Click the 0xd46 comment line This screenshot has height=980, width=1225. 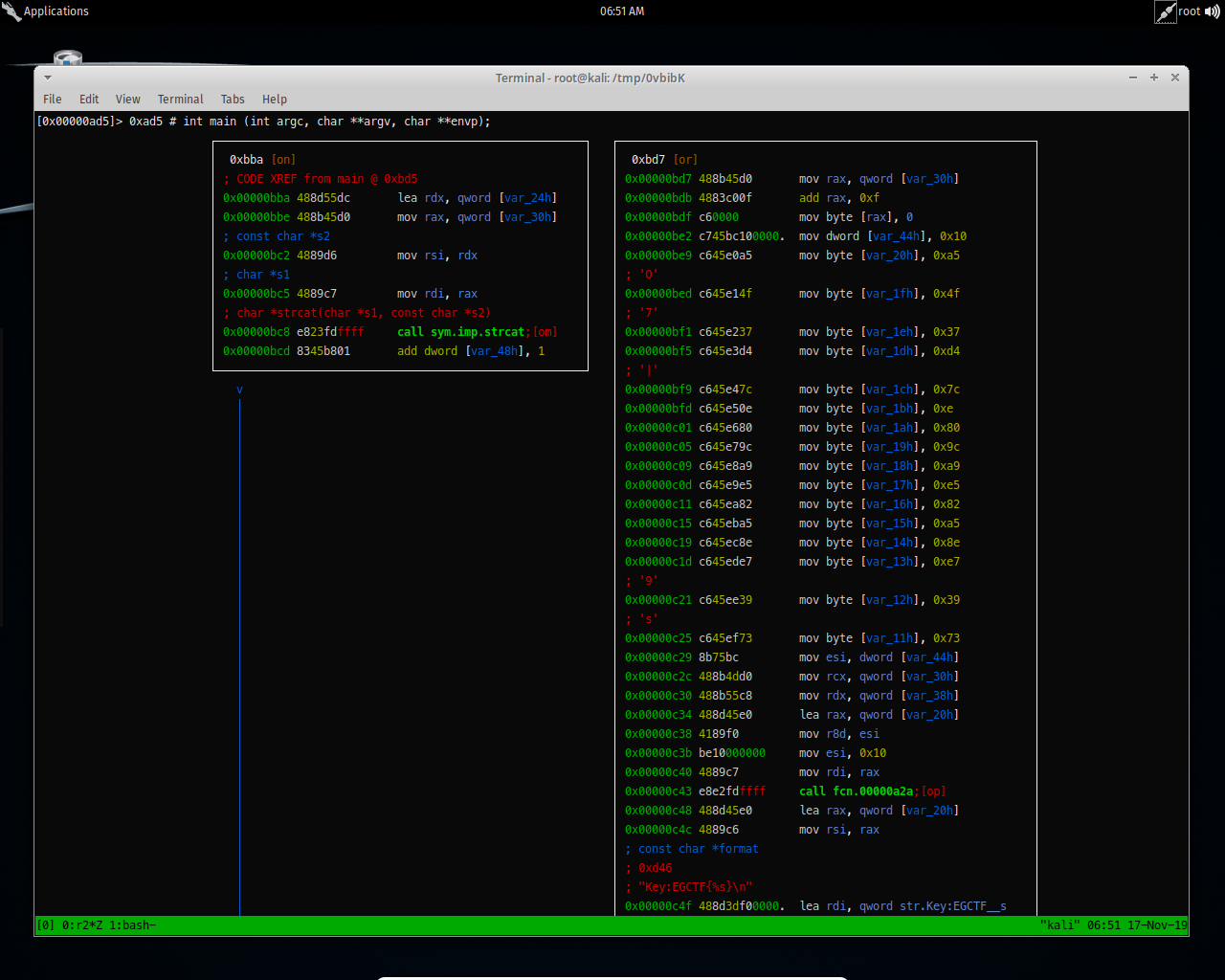(649, 868)
